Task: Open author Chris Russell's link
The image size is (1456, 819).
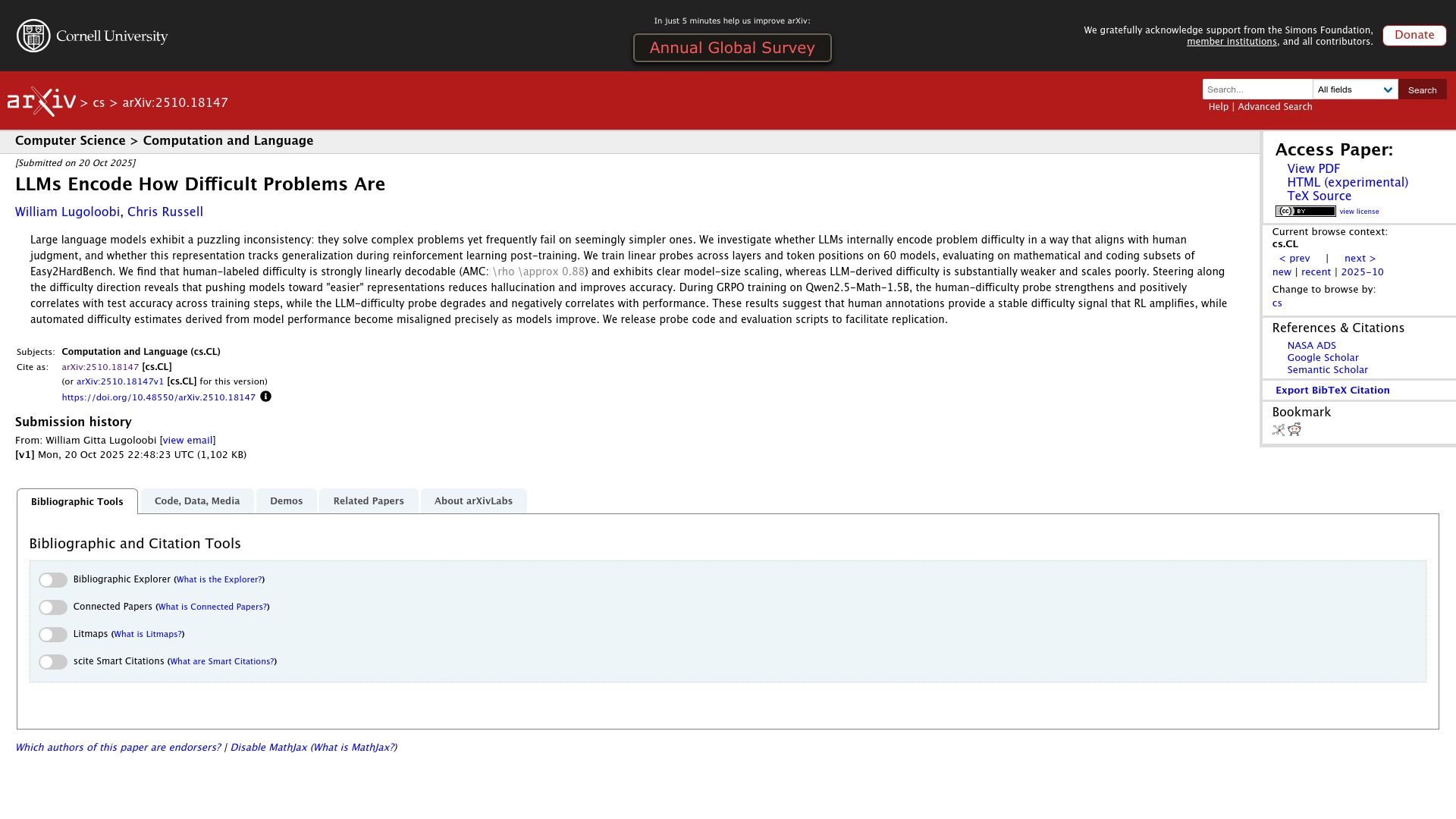Action: point(165,212)
